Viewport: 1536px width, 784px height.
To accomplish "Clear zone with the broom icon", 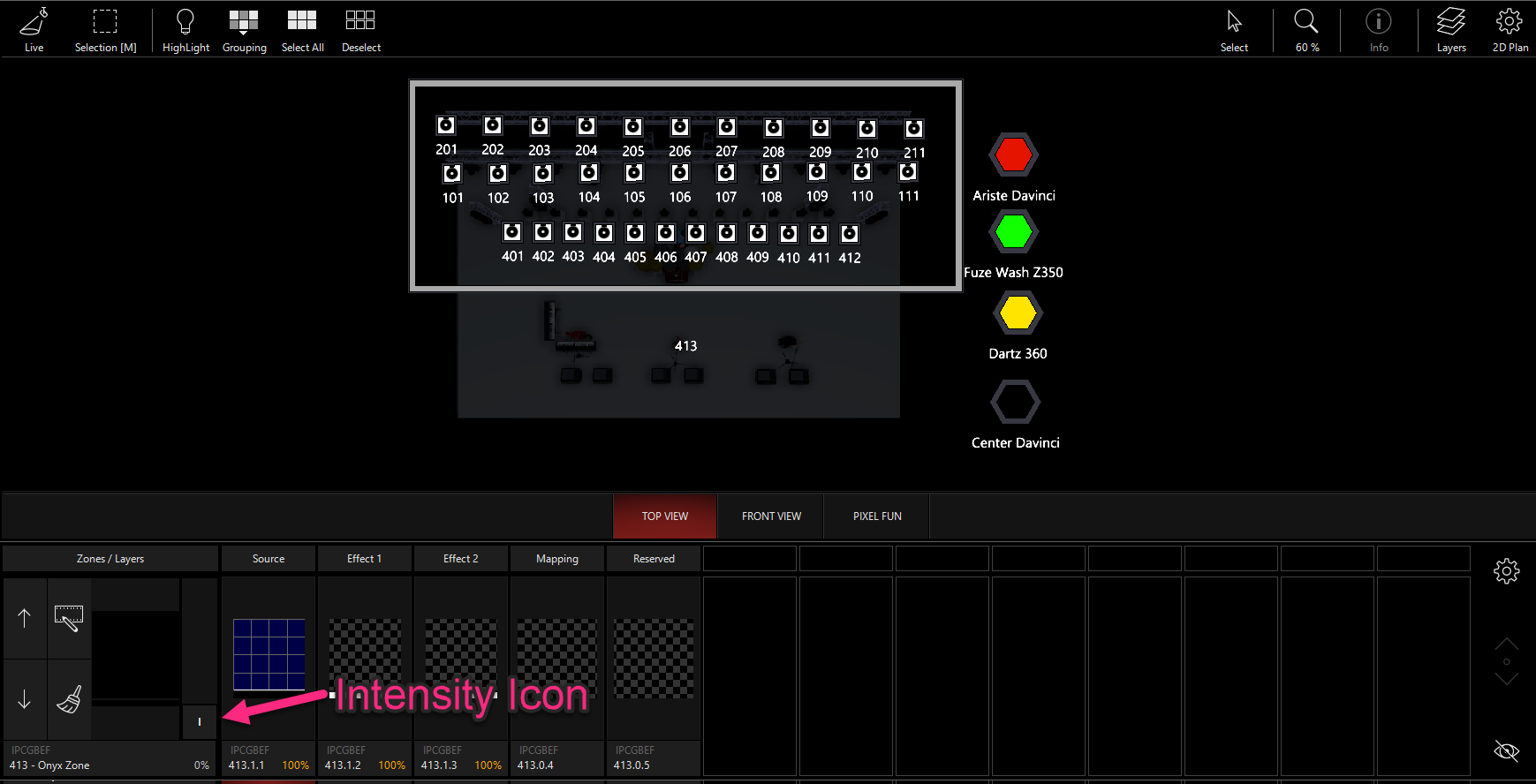I will pos(69,700).
